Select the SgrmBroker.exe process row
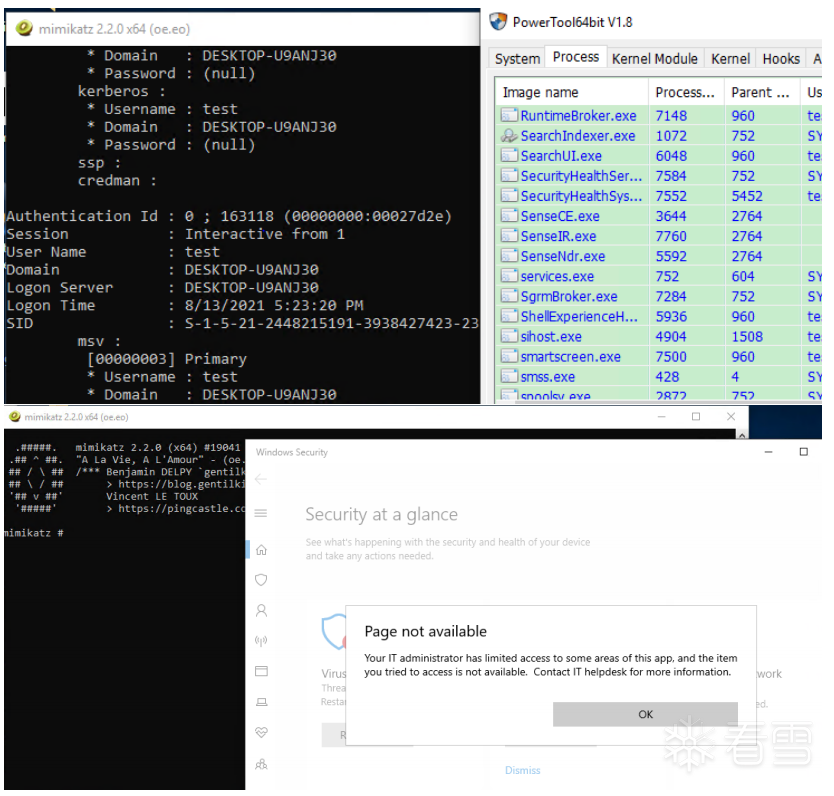Screen dimensions: 834x796 [660, 296]
